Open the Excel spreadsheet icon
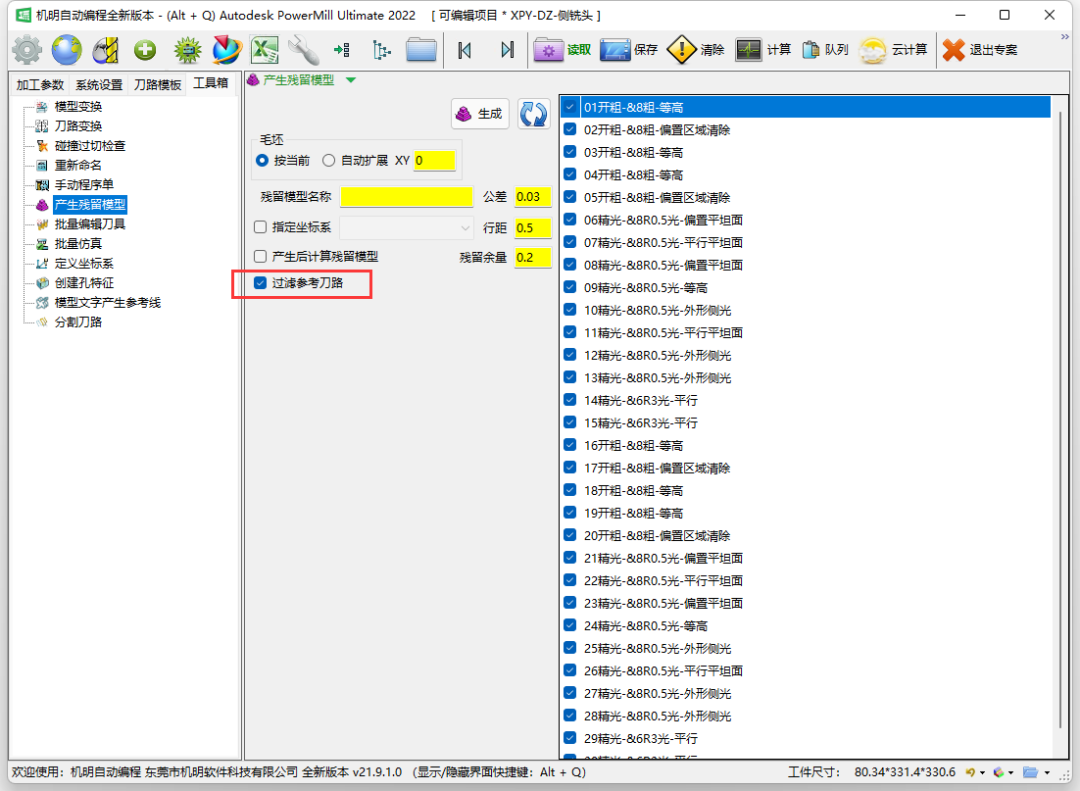The width and height of the screenshot is (1080, 791). tap(264, 50)
